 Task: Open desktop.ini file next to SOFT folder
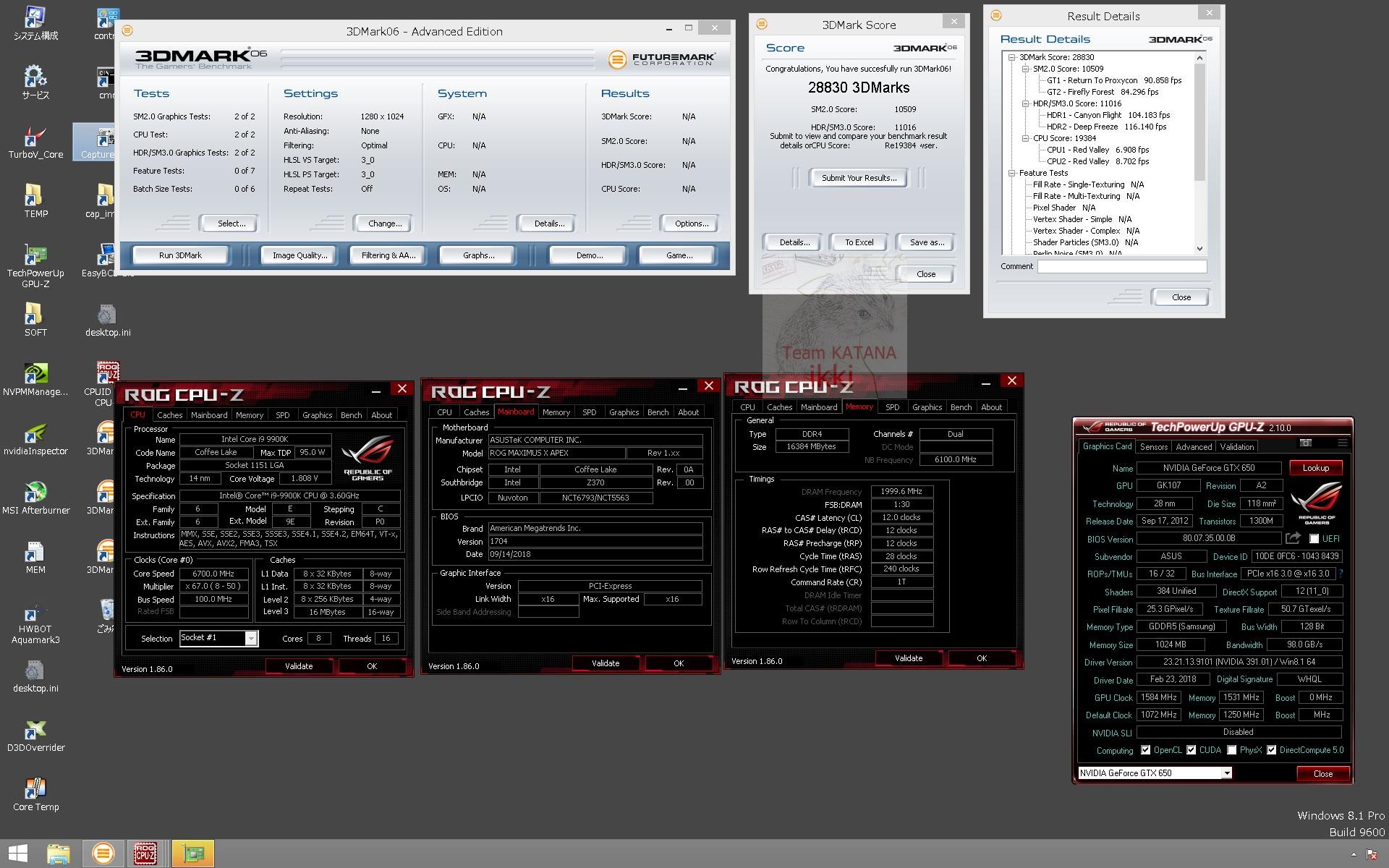107,320
